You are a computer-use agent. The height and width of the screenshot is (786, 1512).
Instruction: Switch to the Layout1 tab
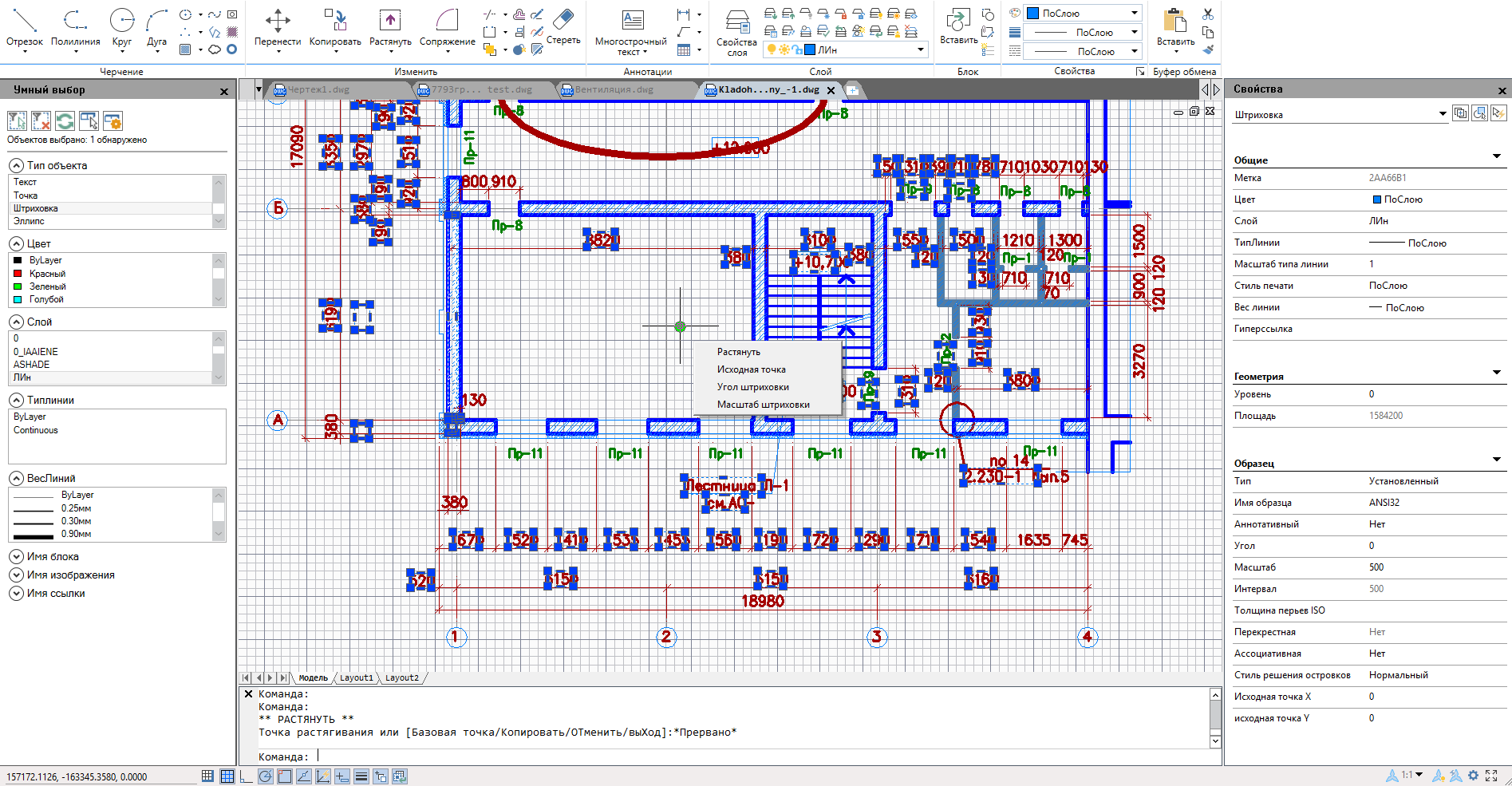coord(356,677)
